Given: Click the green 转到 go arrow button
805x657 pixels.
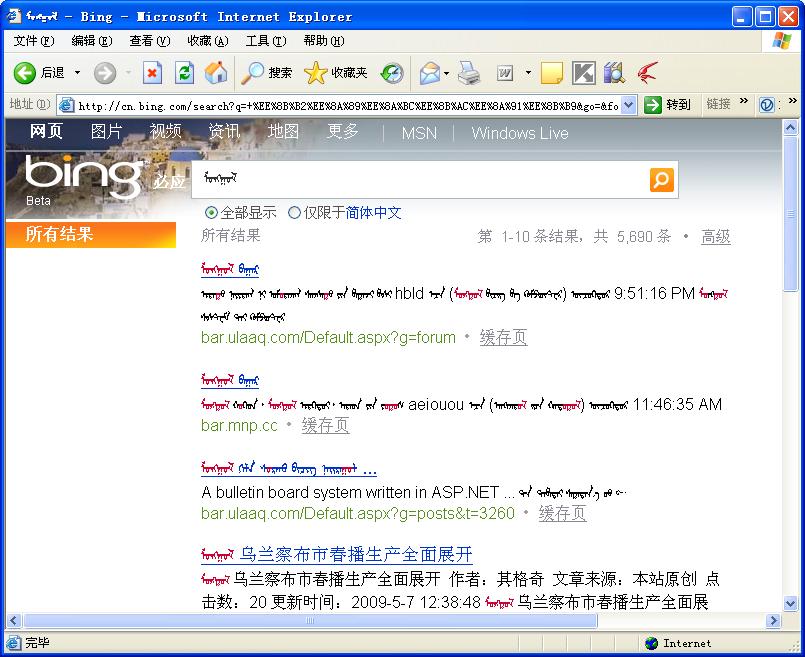Looking at the screenshot, I should click(653, 105).
